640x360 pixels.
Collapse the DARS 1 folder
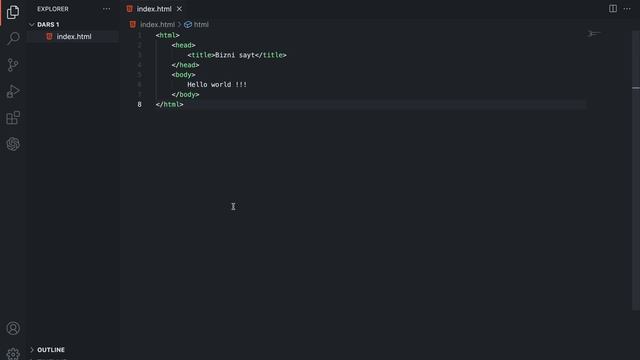pyautogui.click(x=48, y=24)
